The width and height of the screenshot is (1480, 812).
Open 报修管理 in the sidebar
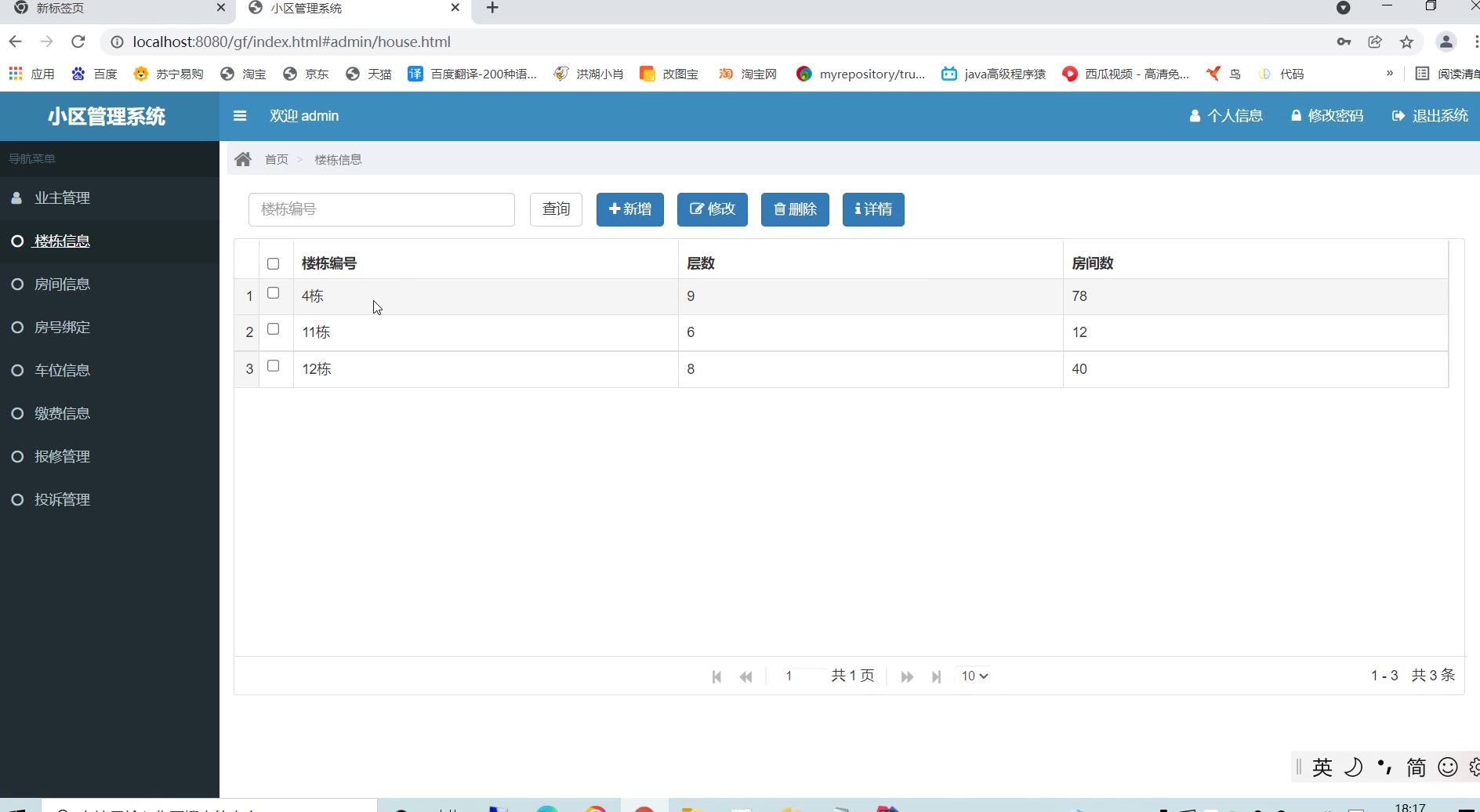tap(110, 457)
